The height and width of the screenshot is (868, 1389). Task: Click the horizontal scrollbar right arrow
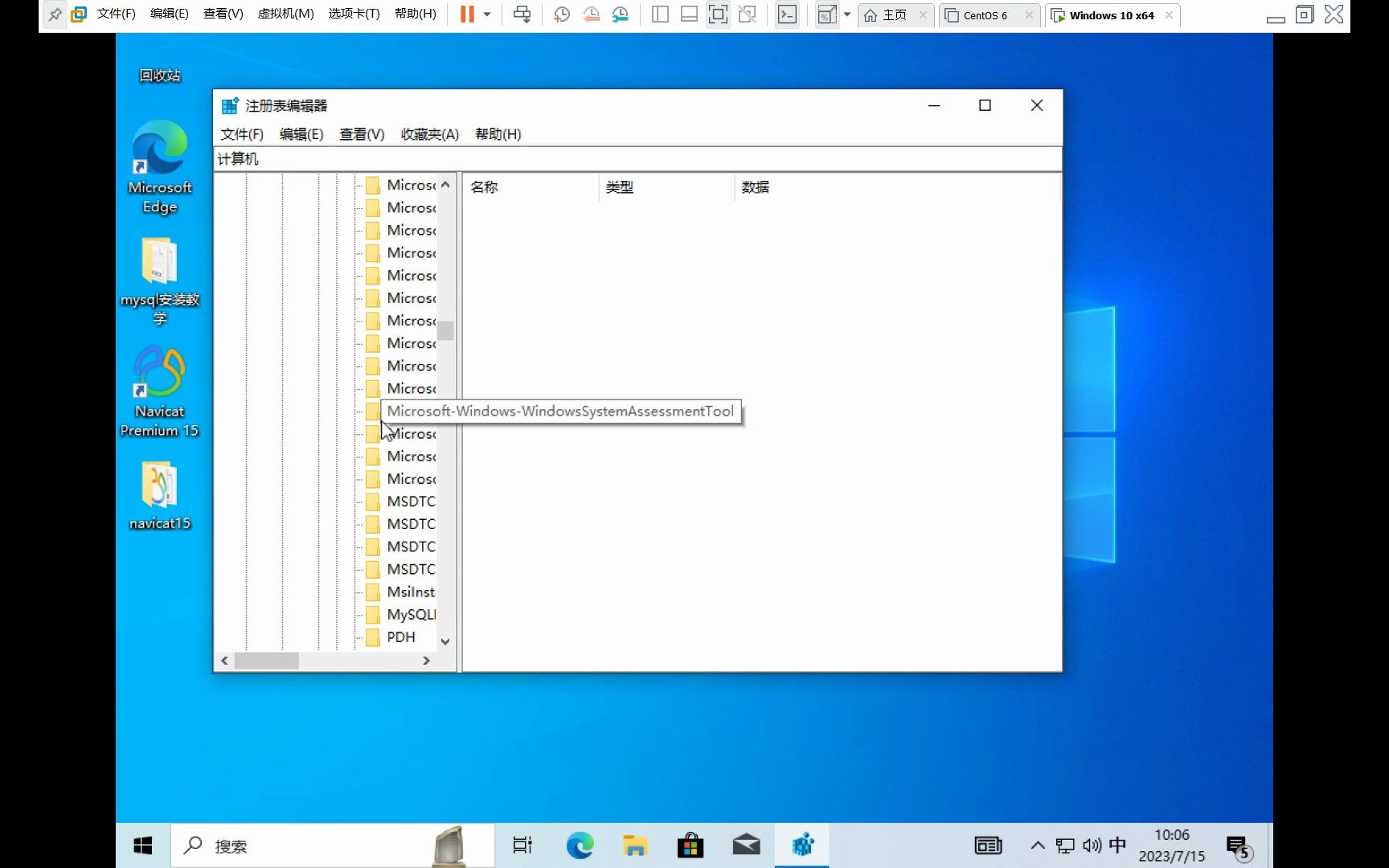click(x=426, y=661)
